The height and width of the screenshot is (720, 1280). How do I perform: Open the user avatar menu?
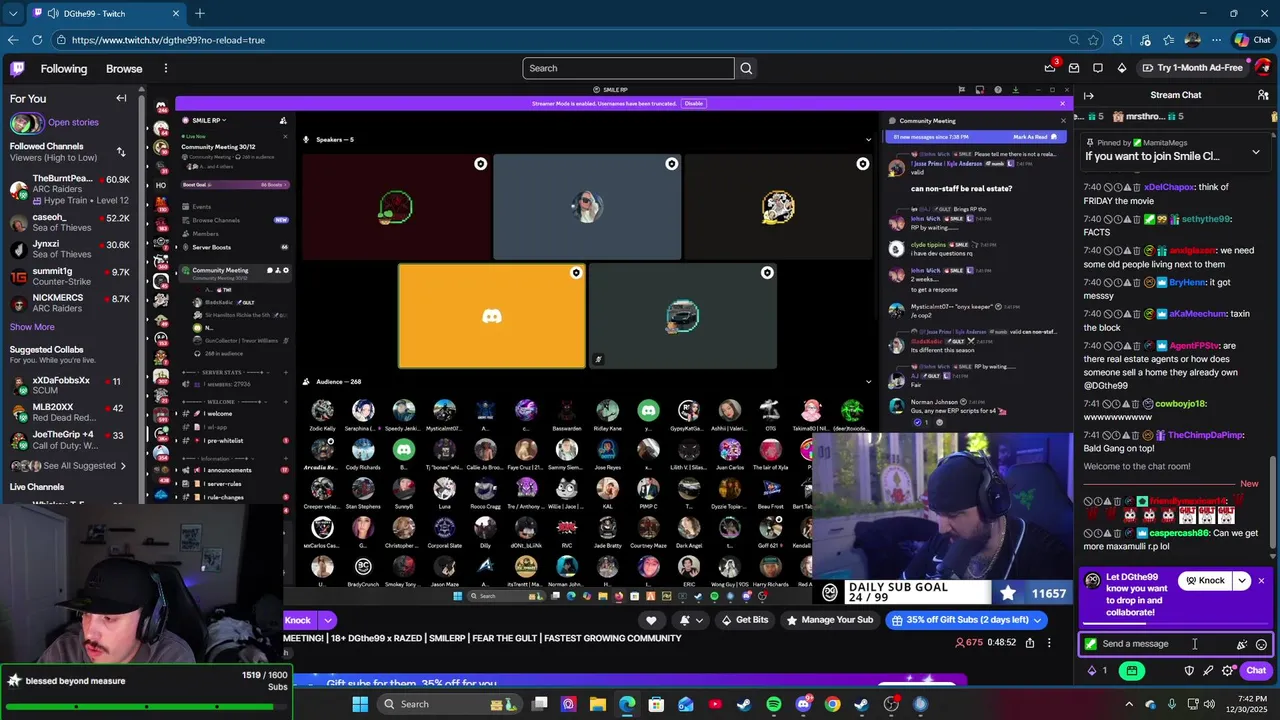[x=1263, y=68]
